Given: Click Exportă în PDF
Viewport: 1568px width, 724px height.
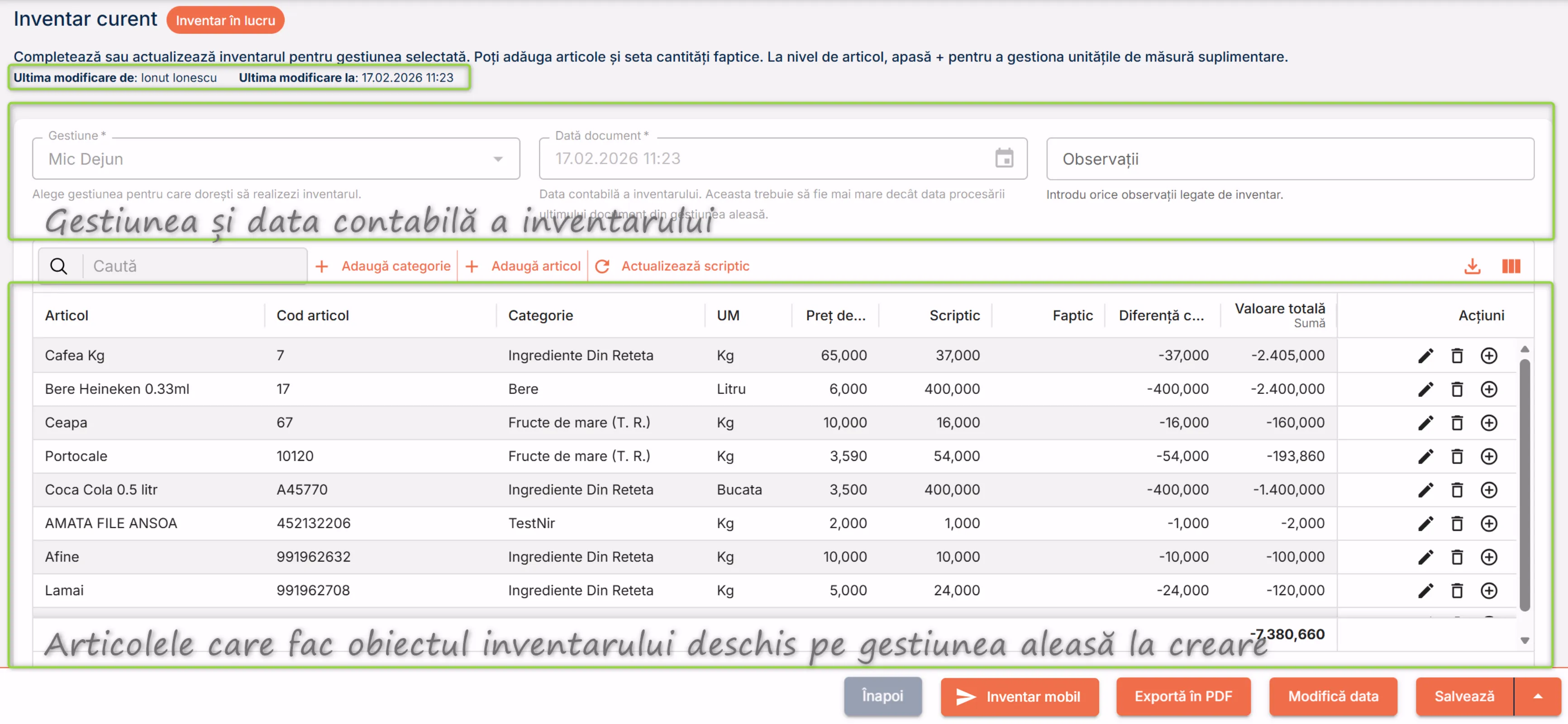Looking at the screenshot, I should (1183, 696).
